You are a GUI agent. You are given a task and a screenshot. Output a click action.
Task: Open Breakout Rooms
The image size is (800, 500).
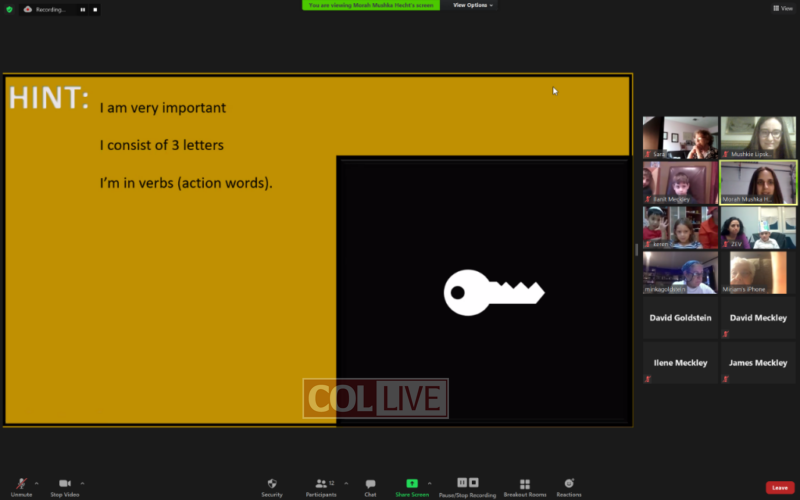point(525,485)
